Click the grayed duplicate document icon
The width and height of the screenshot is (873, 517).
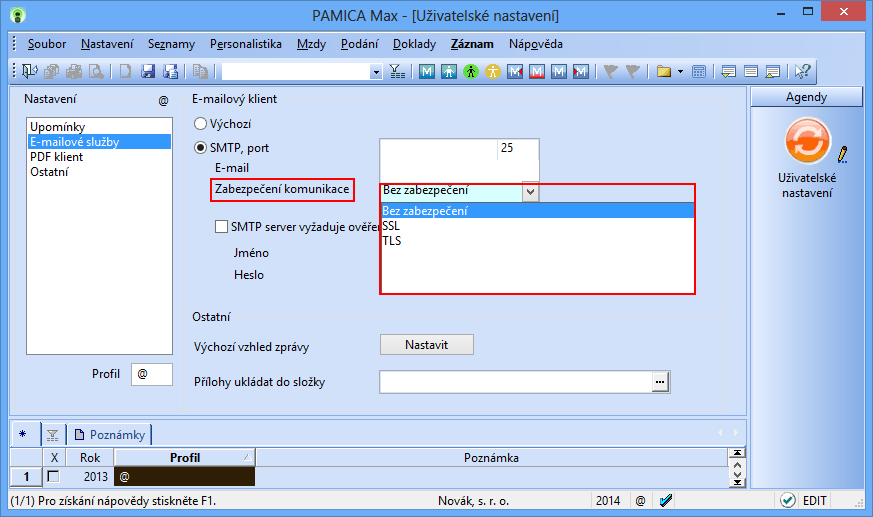(200, 71)
